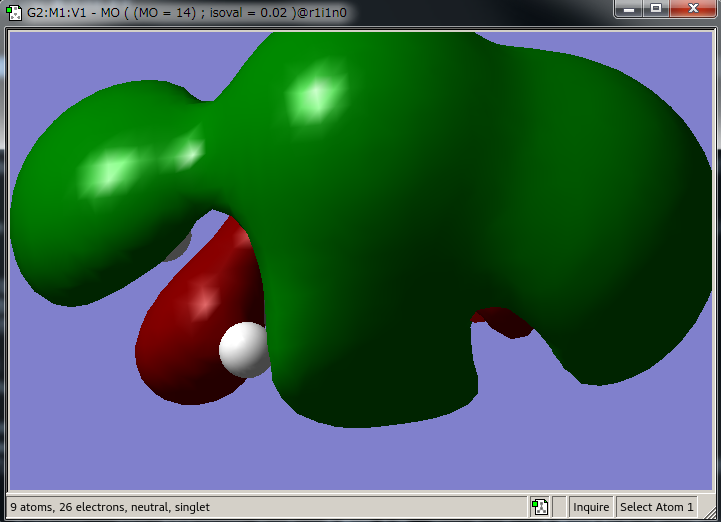Click the Inquire status bar button
Viewport: 721px width, 522px height.
coord(591,507)
